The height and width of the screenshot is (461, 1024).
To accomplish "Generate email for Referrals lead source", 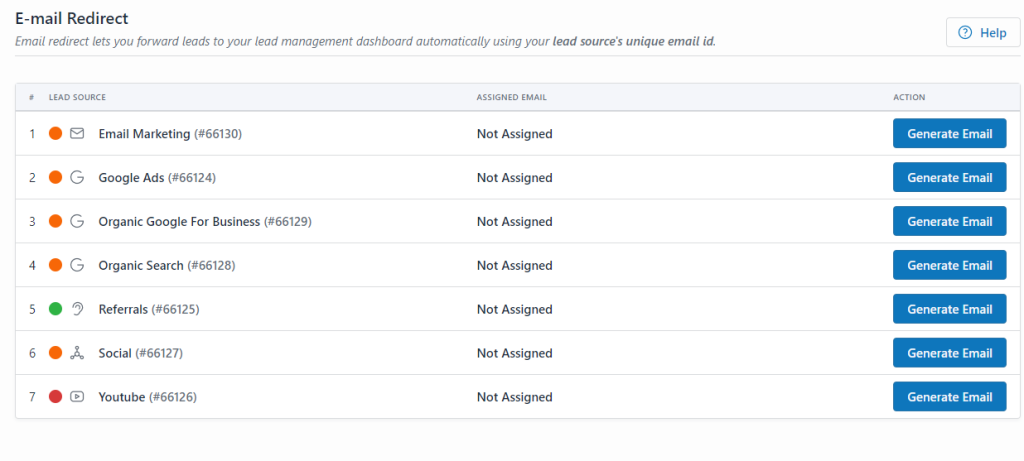I will [950, 309].
